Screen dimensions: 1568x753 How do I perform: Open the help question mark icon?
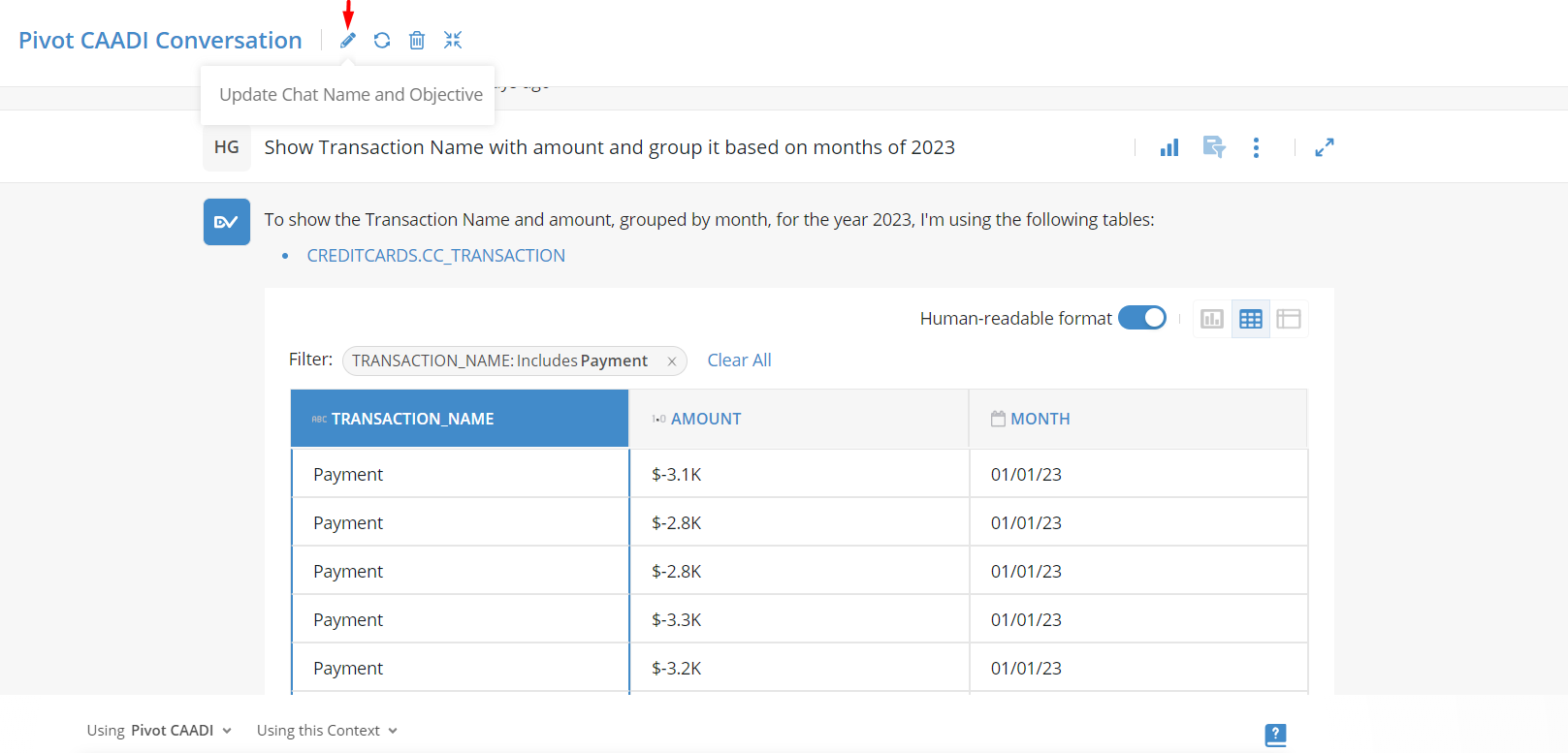[x=1276, y=735]
